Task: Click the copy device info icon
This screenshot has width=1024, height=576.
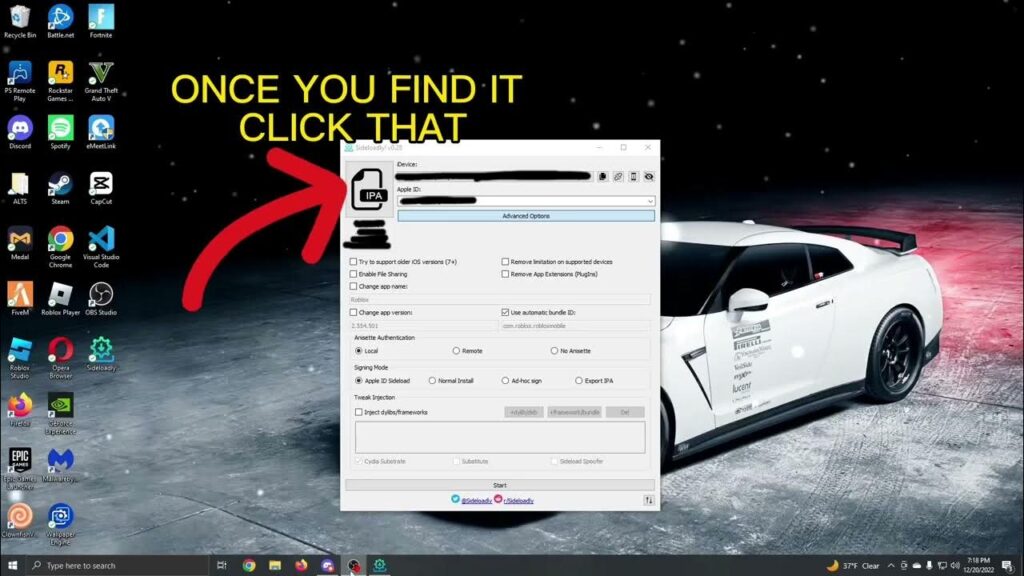Action: [602, 176]
